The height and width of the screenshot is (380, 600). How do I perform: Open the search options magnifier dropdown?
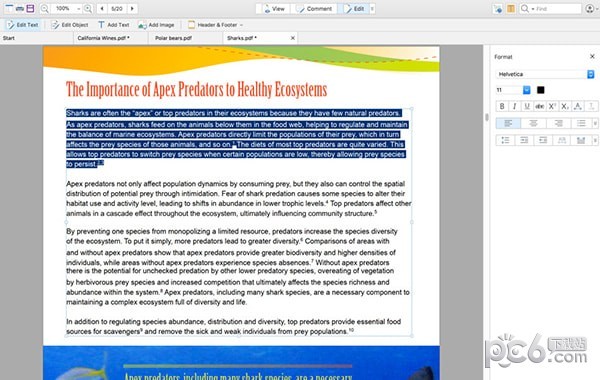[527, 8]
